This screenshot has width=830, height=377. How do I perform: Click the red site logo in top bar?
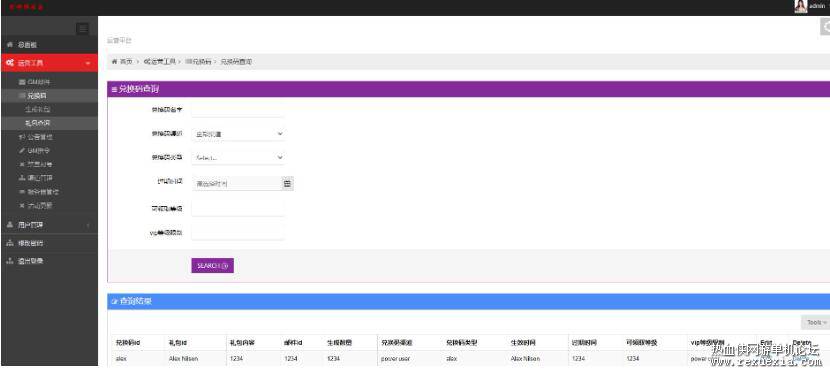pyautogui.click(x=27, y=7)
